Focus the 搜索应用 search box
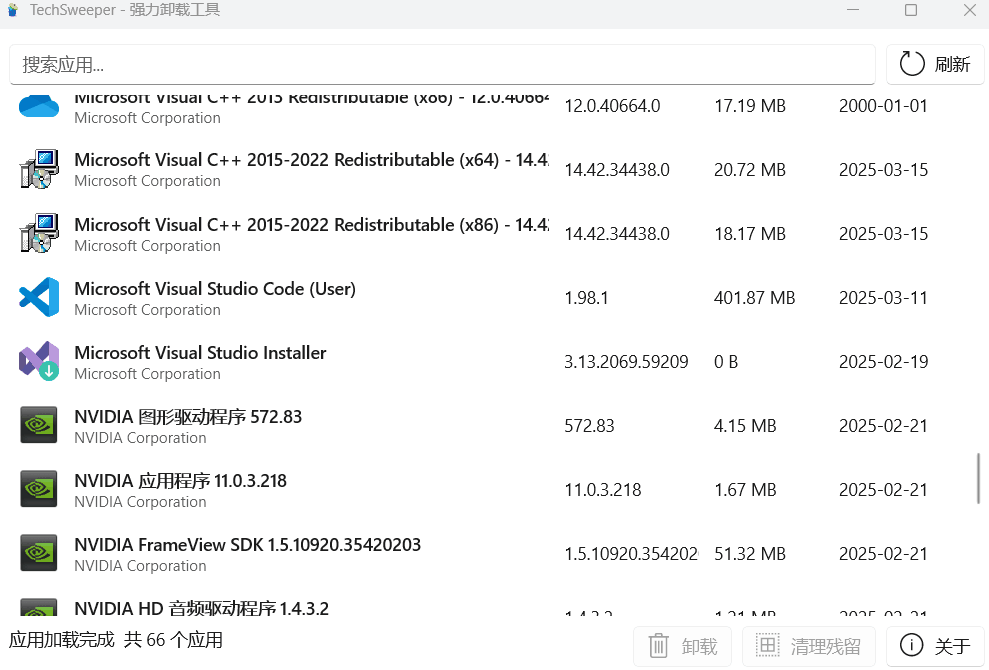 pyautogui.click(x=442, y=64)
